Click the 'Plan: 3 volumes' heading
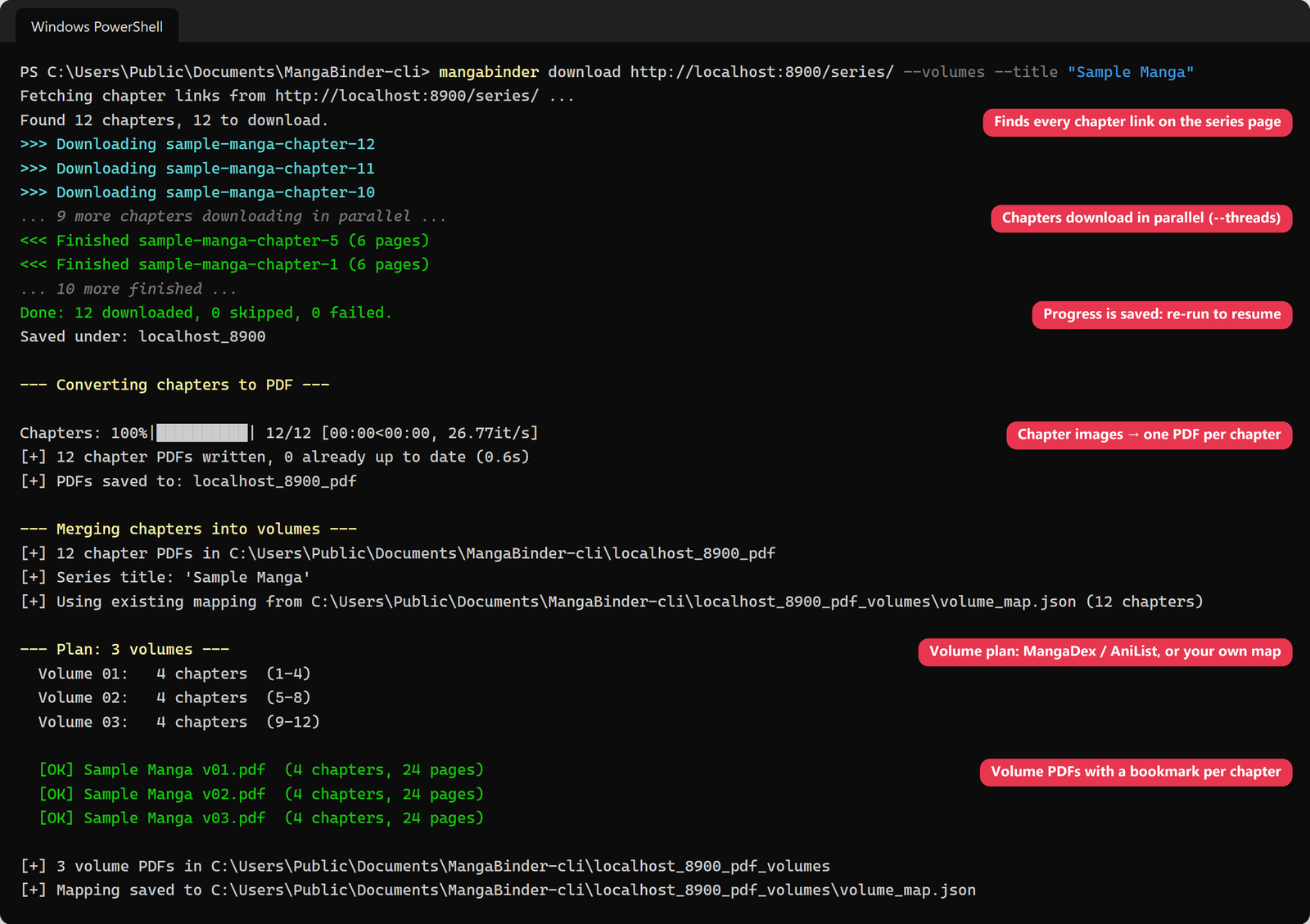The height and width of the screenshot is (924, 1310). pyautogui.click(x=124, y=649)
